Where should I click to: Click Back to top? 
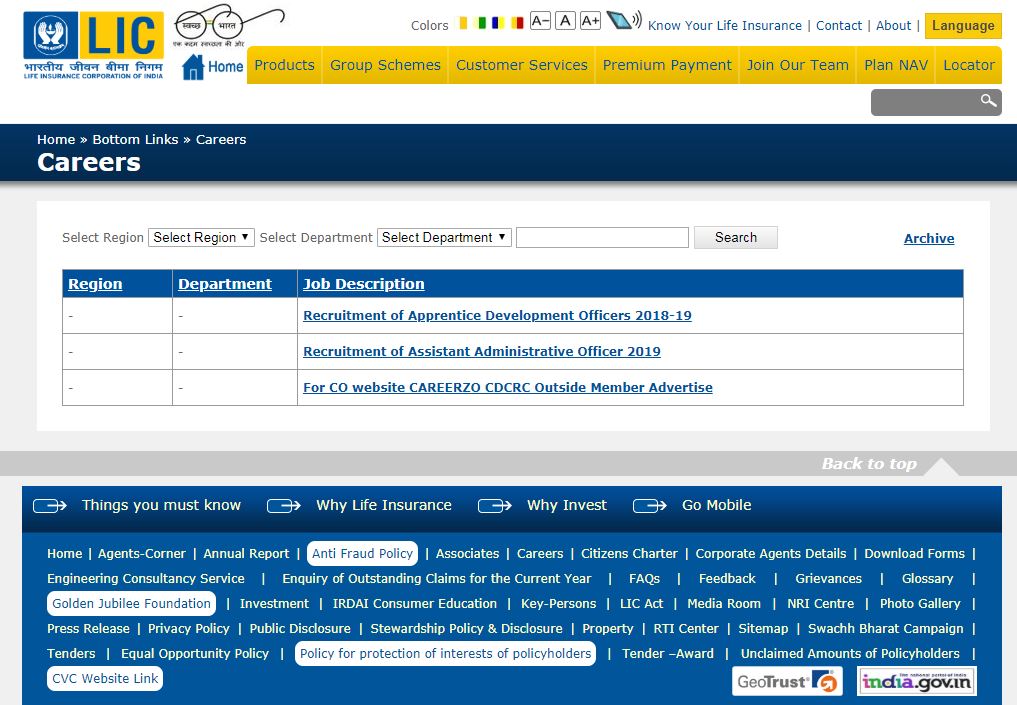click(x=869, y=464)
